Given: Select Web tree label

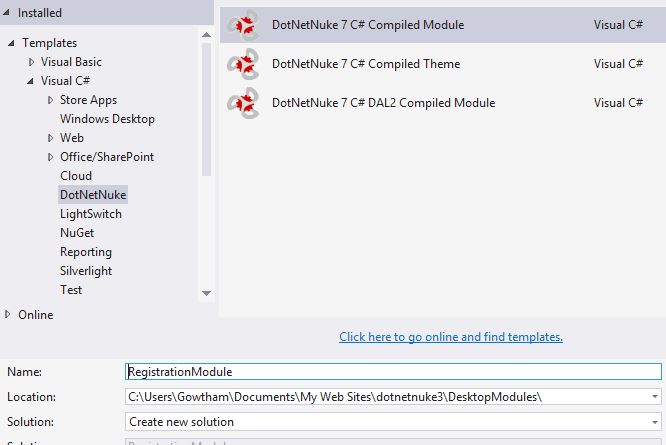Looking at the screenshot, I should pos(72,138).
